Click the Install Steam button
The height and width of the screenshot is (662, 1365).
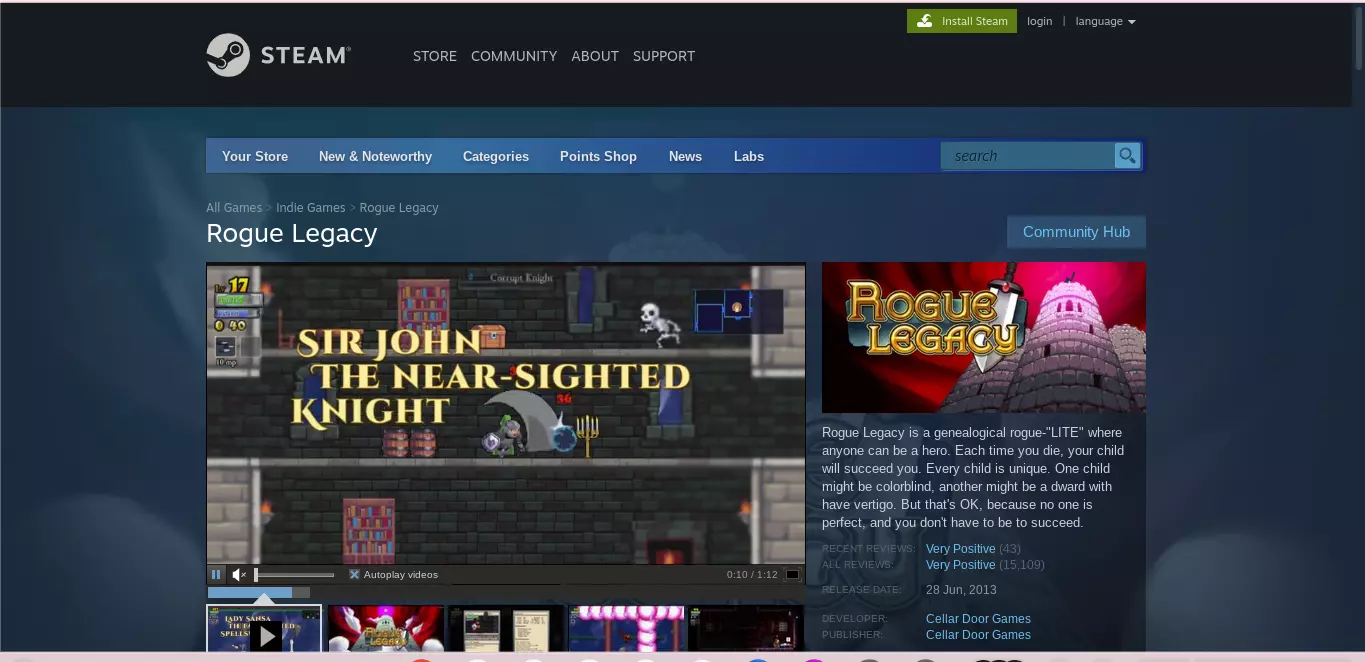(962, 21)
